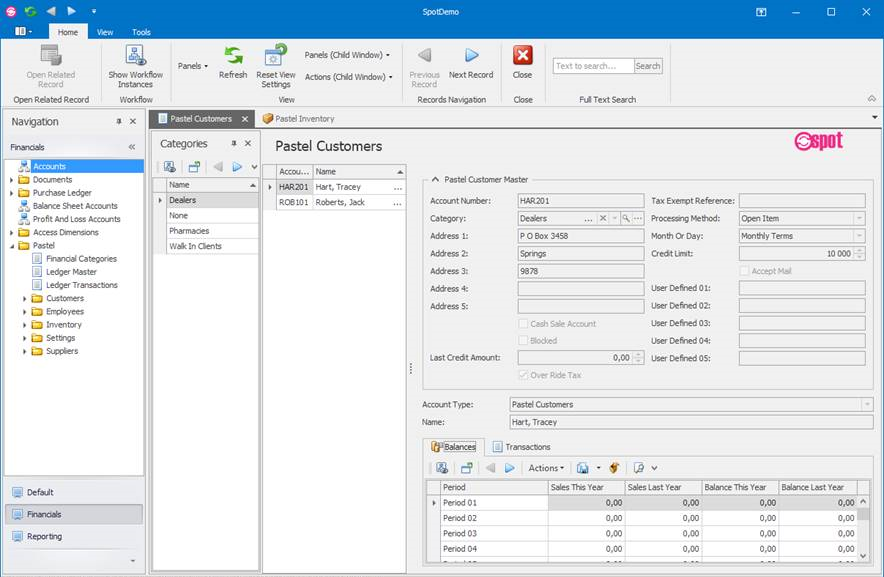This screenshot has width=884, height=577.
Task: Switch to the Tools ribbon tab
Action: (x=141, y=32)
